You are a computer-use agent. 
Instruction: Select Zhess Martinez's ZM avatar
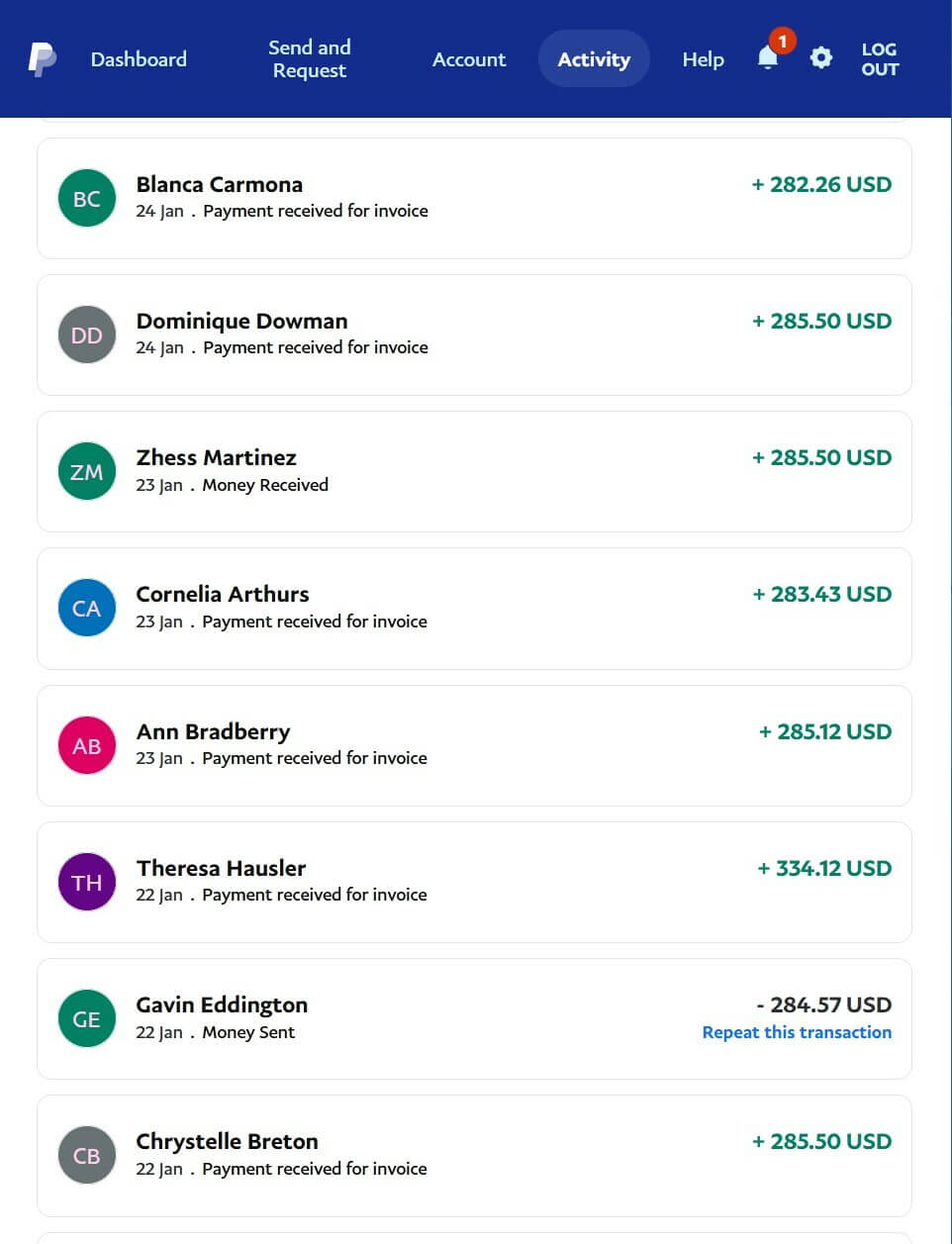(x=87, y=471)
